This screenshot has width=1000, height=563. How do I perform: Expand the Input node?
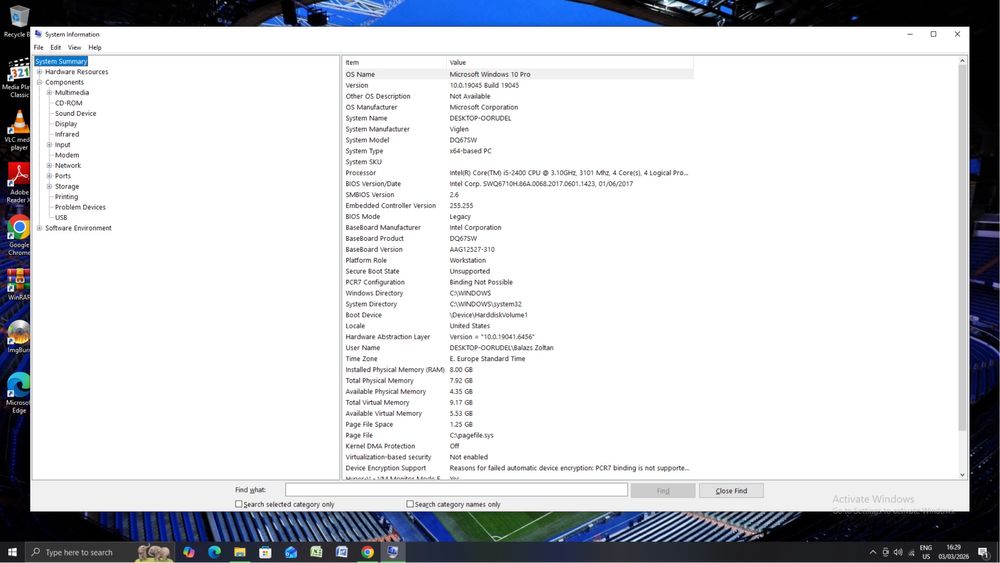[49, 145]
